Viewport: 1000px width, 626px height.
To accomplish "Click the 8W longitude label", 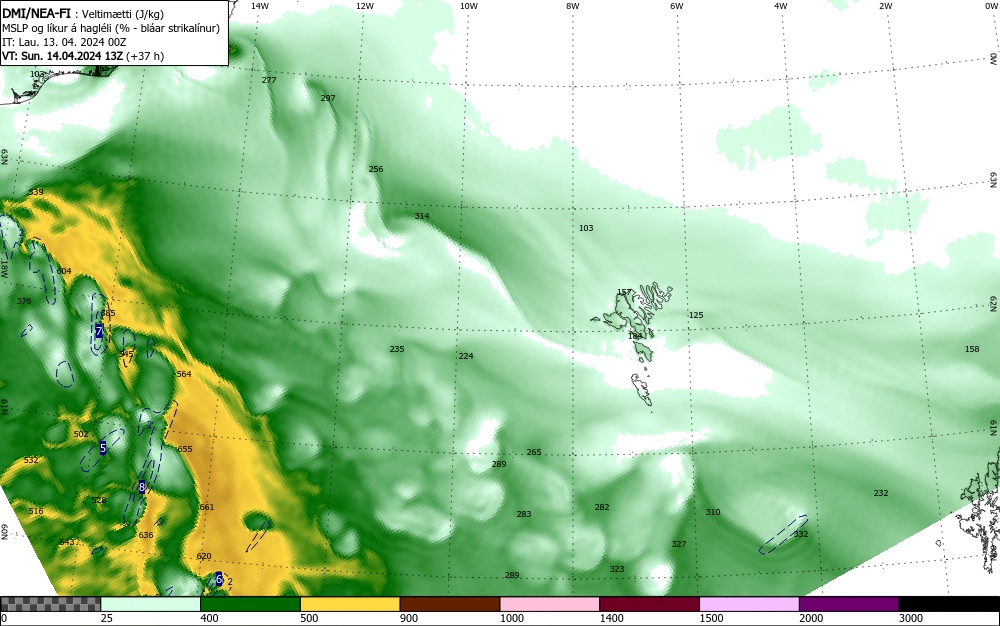I will [573, 6].
